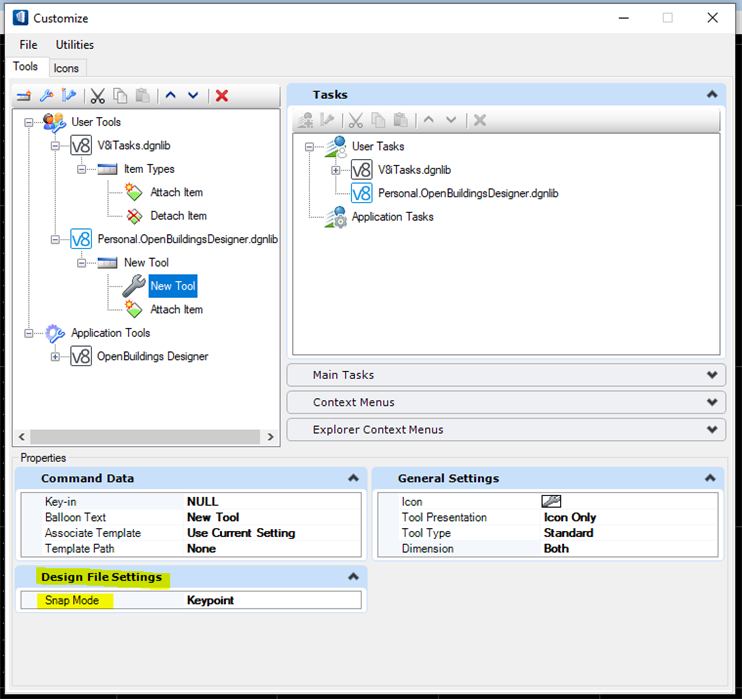This screenshot has height=699, width=742.
Task: Collapse the Item Types toolbox node
Action: (82, 169)
